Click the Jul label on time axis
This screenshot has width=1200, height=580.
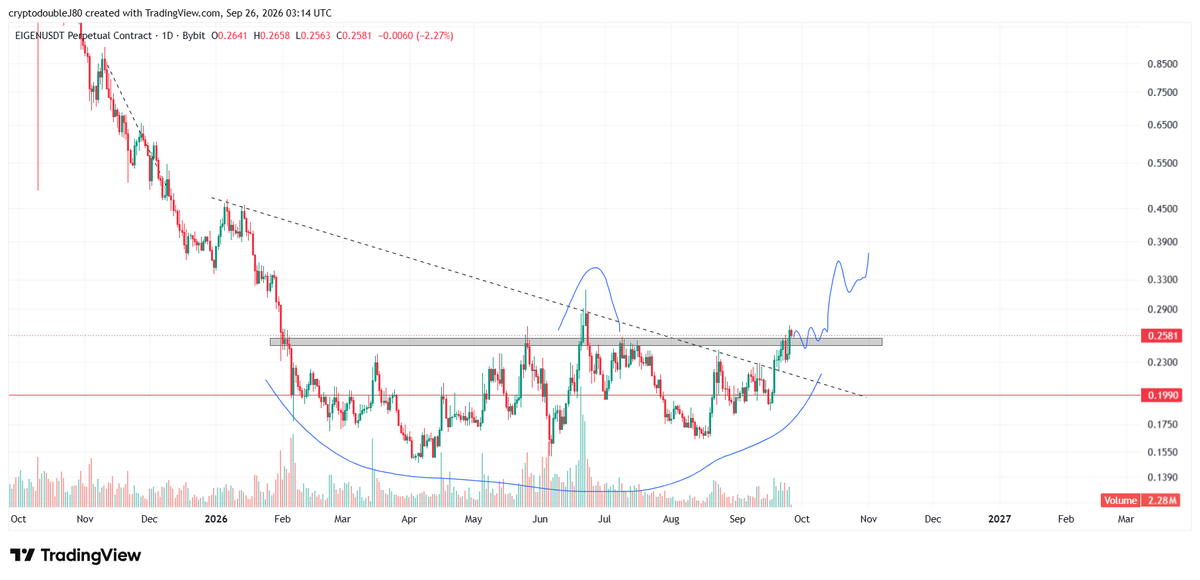point(605,520)
